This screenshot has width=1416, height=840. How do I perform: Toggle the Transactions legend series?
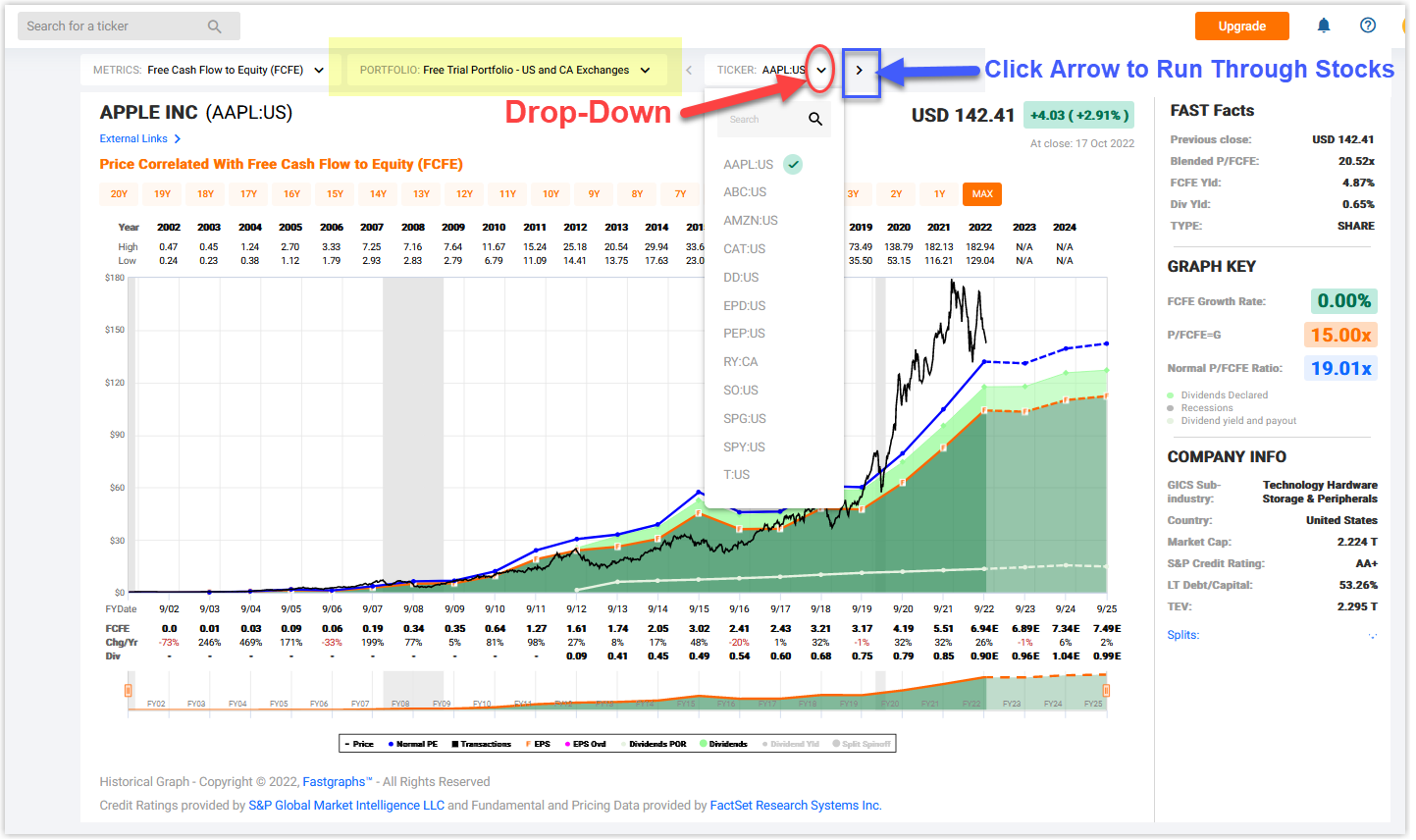pos(482,745)
